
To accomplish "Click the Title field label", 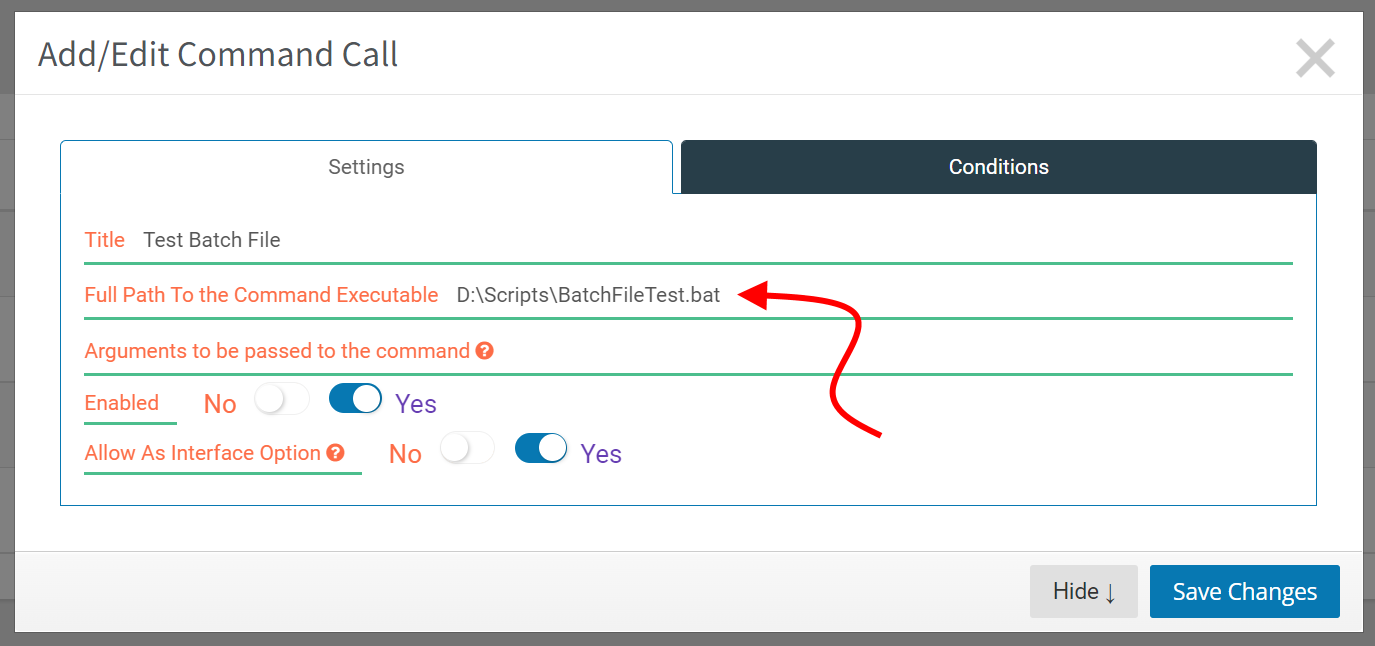I will 105,240.
